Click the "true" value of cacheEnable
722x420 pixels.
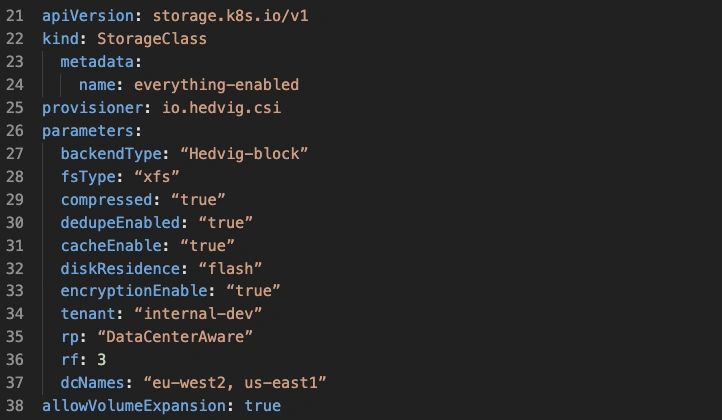pyautogui.click(x=208, y=243)
